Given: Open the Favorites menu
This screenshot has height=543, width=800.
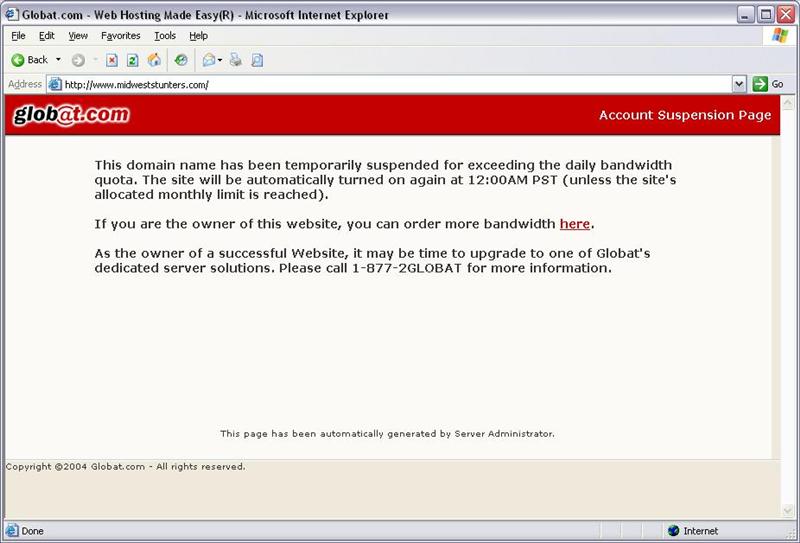Looking at the screenshot, I should pyautogui.click(x=121, y=35).
